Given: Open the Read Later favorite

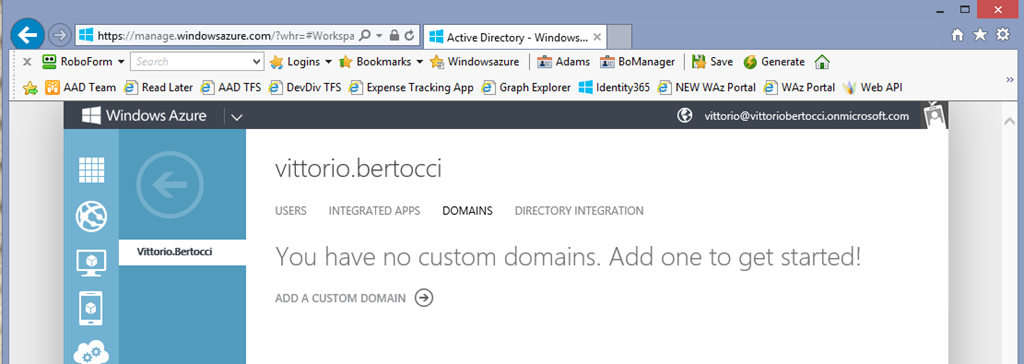Looking at the screenshot, I should click(159, 88).
